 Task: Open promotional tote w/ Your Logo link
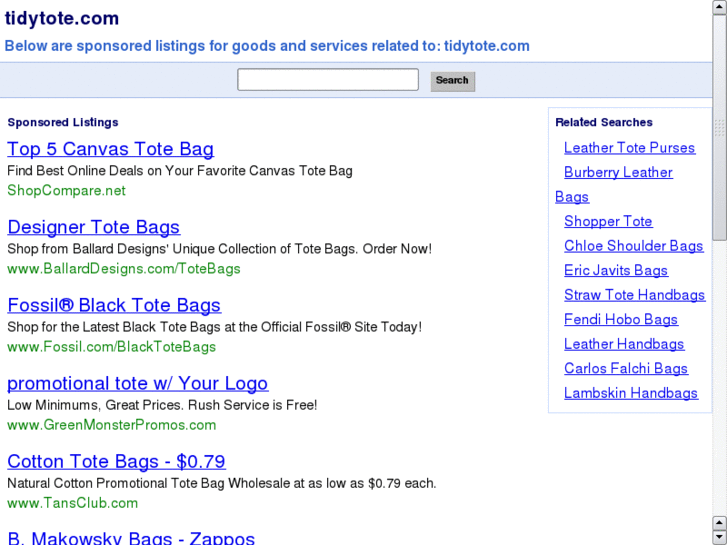coord(138,384)
